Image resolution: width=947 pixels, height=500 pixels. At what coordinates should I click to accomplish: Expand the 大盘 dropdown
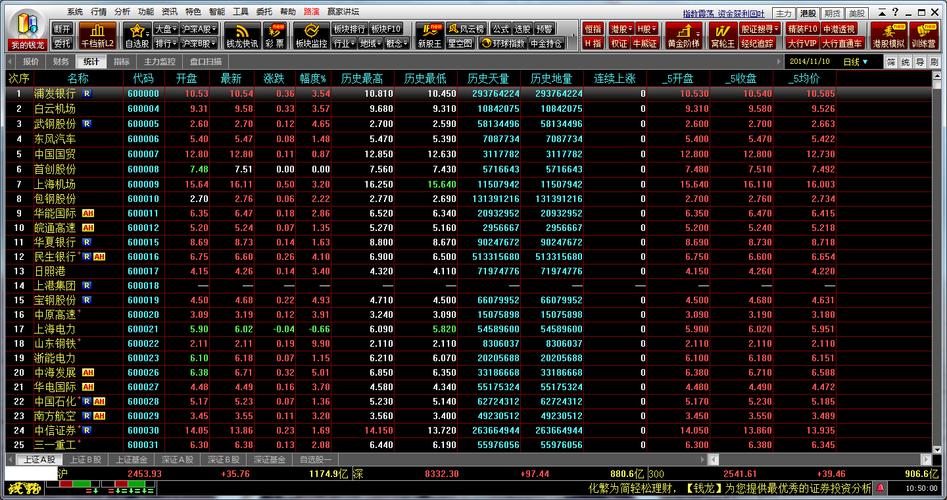coord(166,29)
